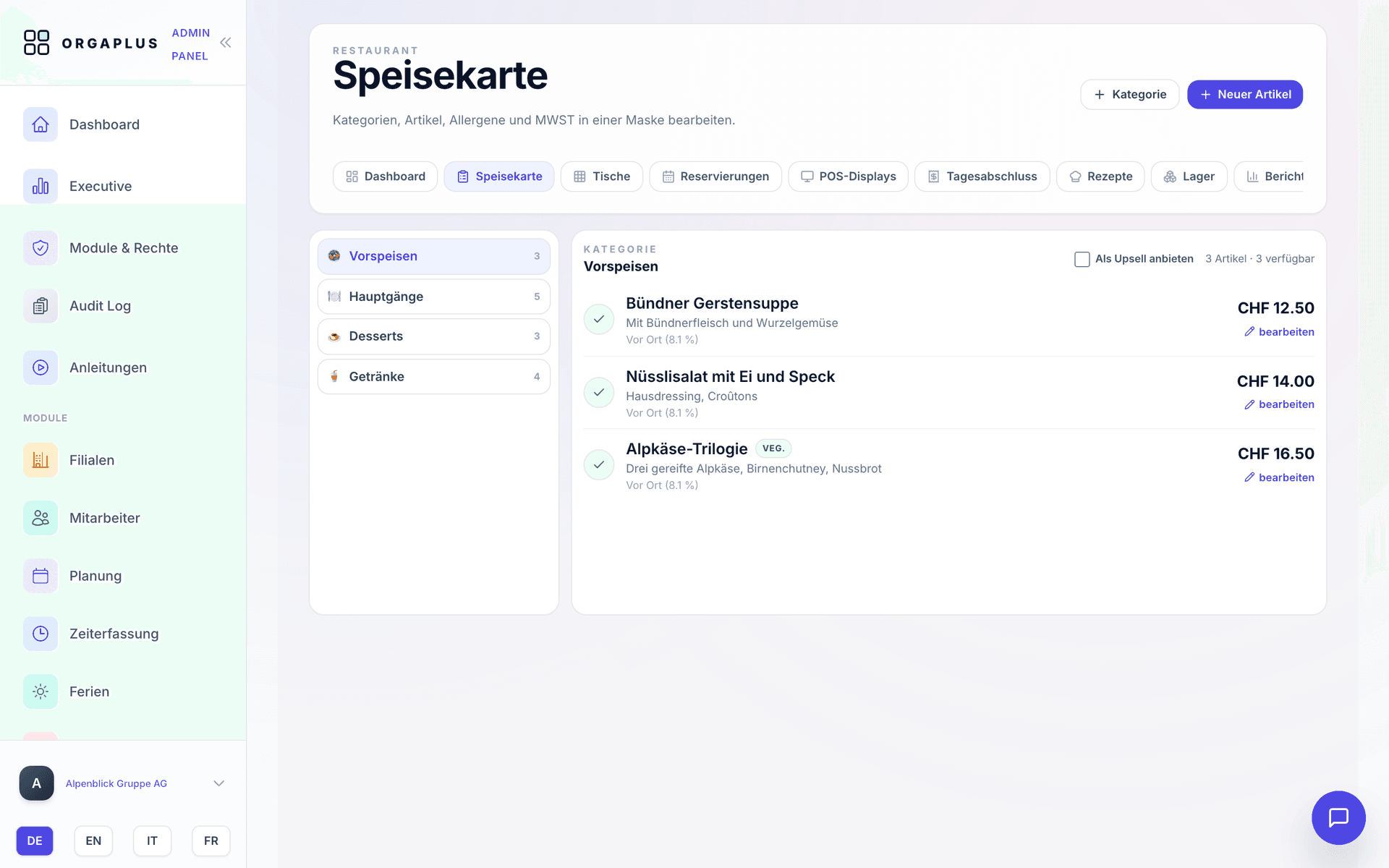
Task: Click the Hausdressing, Croûtons description
Action: tap(692, 396)
